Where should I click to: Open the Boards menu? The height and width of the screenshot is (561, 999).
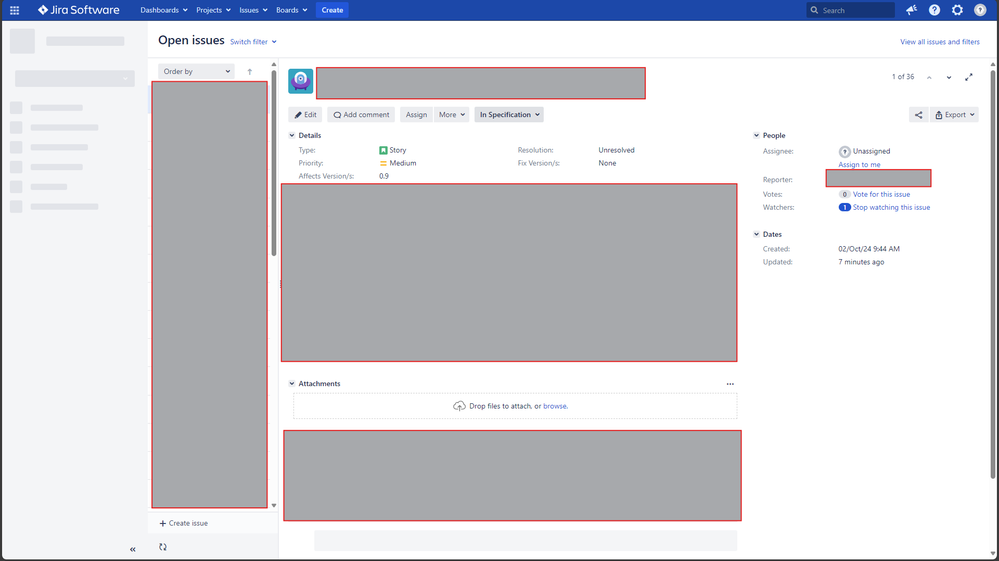click(x=291, y=10)
